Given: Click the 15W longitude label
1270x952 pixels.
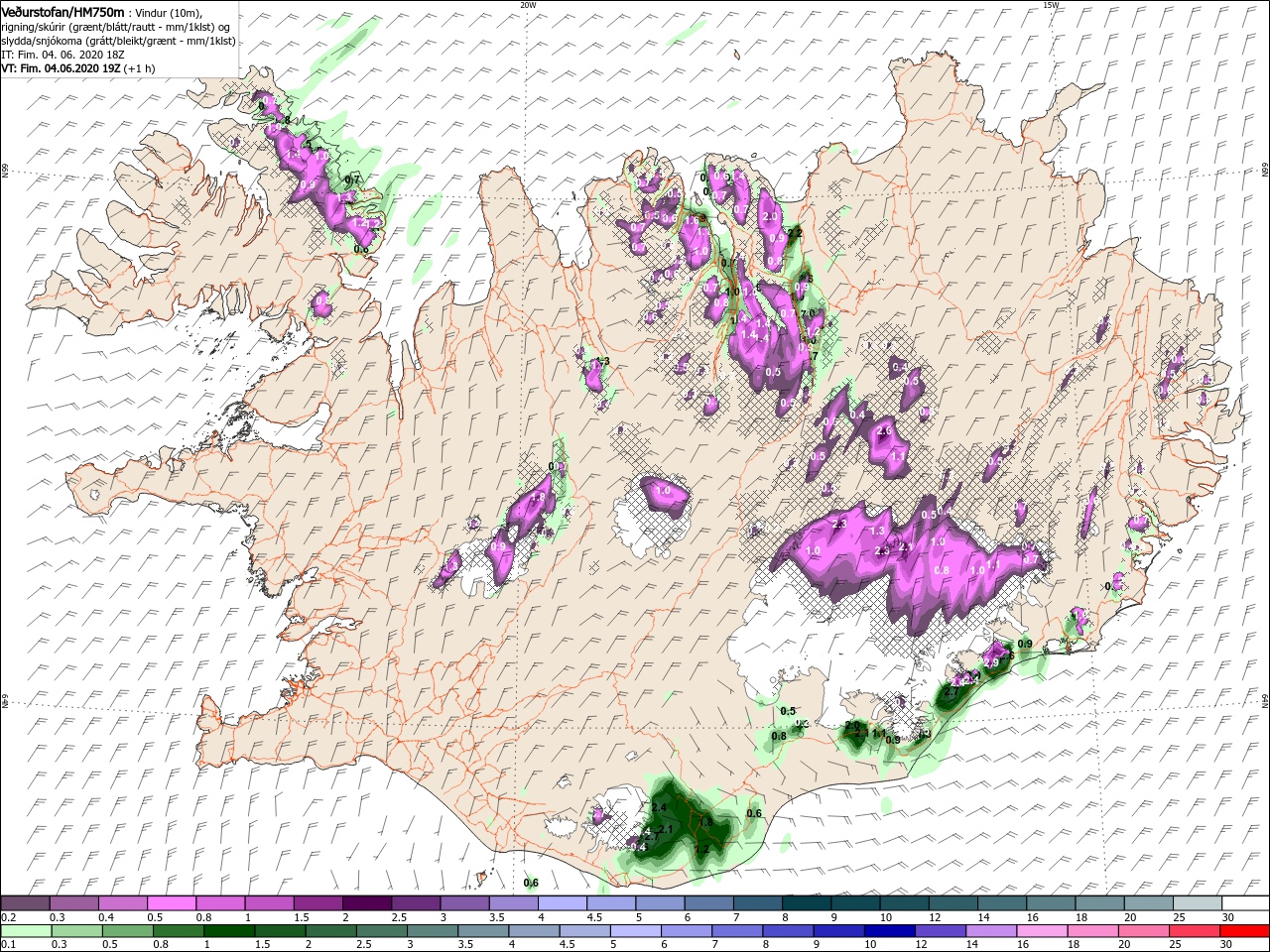Looking at the screenshot, I should (1051, 5).
